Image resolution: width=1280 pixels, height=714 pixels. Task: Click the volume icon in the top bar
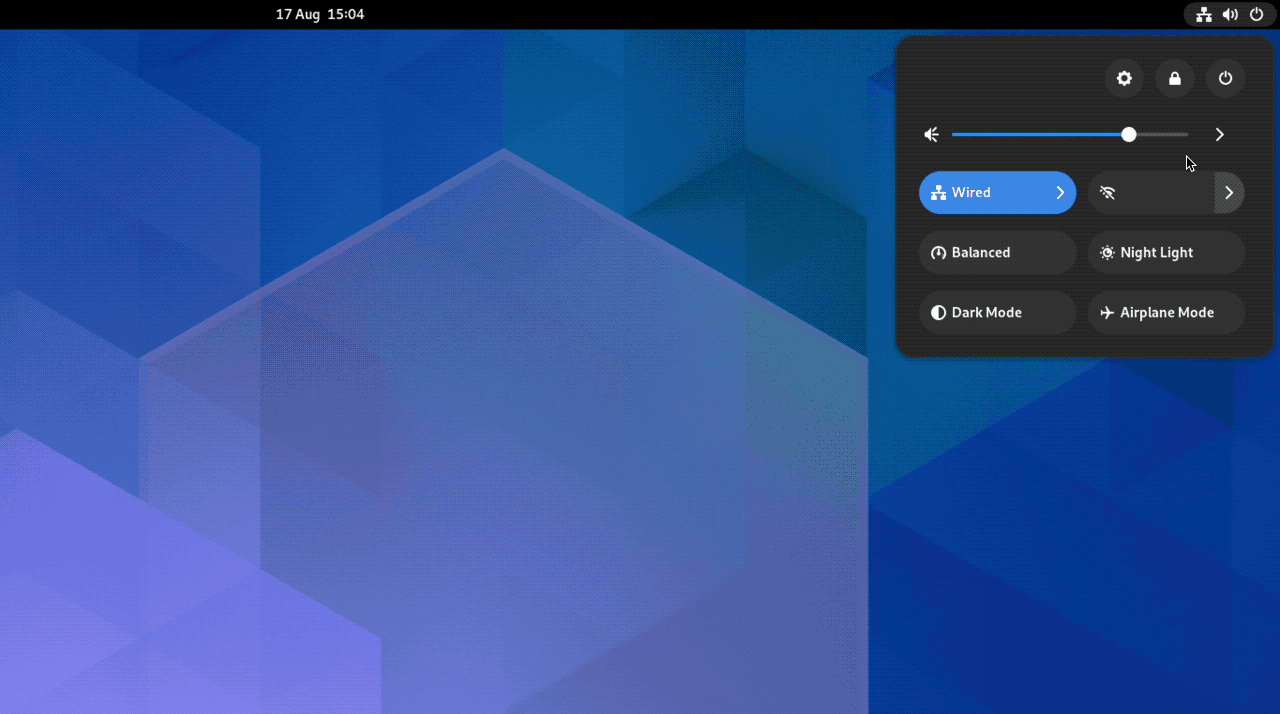[1230, 14]
